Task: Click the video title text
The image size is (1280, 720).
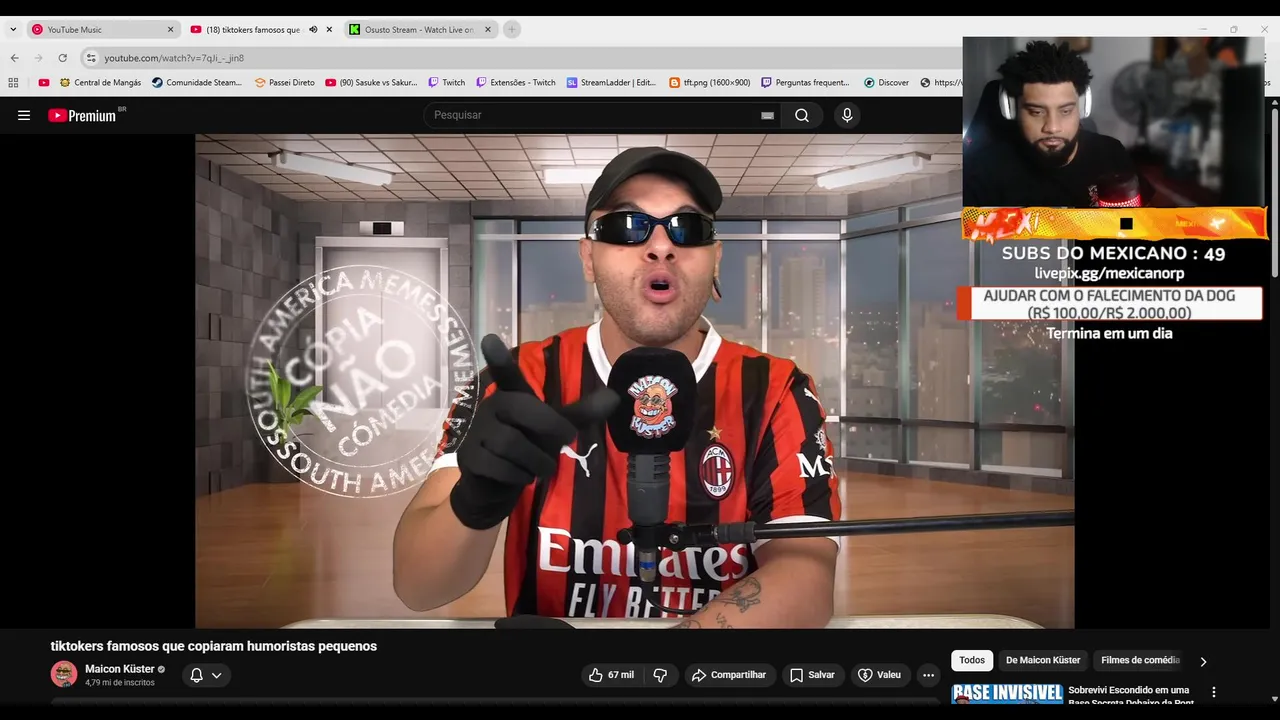Action: tap(214, 646)
